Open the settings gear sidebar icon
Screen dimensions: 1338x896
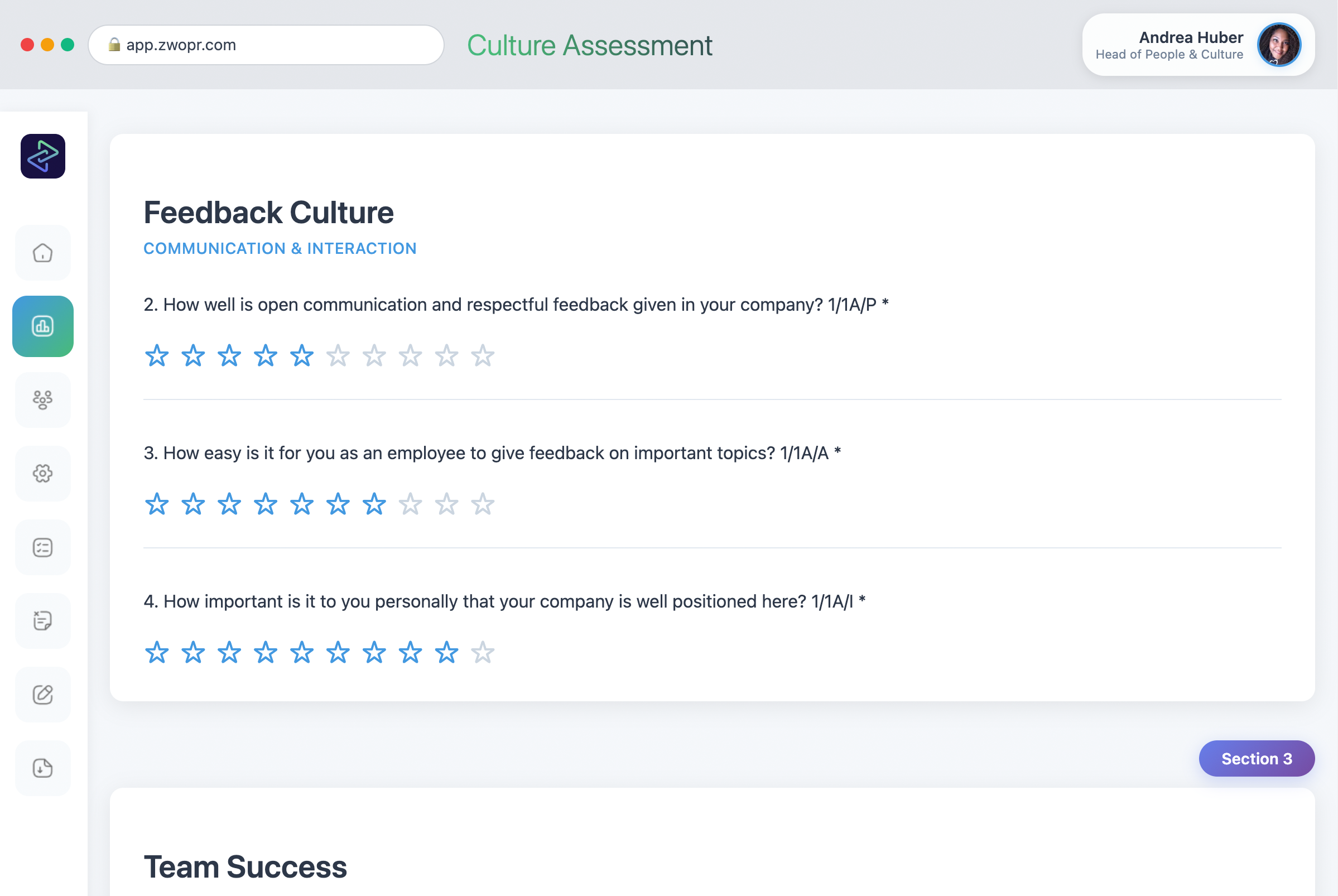[x=43, y=473]
